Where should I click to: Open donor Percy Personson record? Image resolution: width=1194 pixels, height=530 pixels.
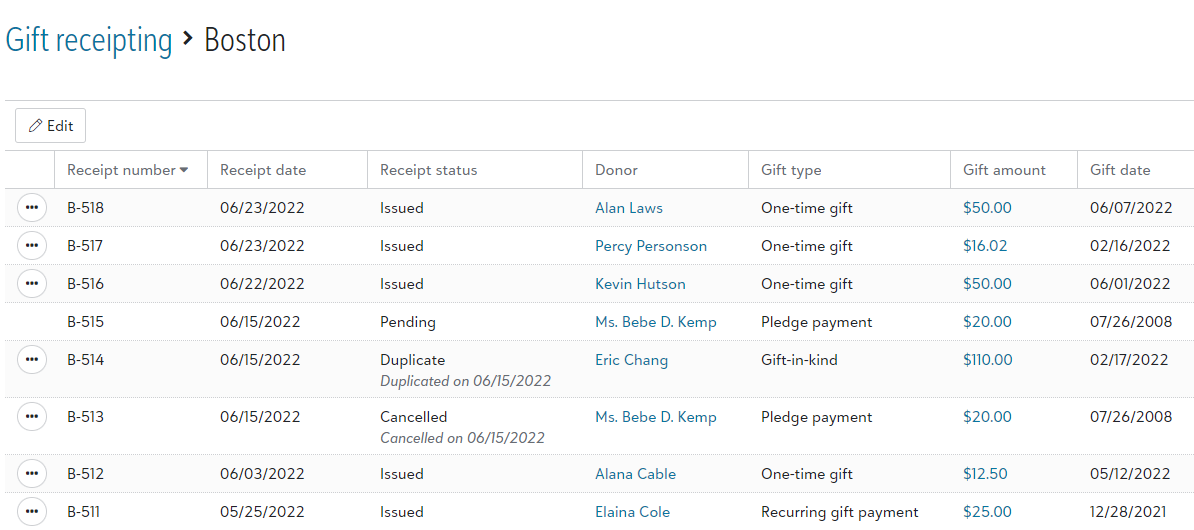click(651, 246)
